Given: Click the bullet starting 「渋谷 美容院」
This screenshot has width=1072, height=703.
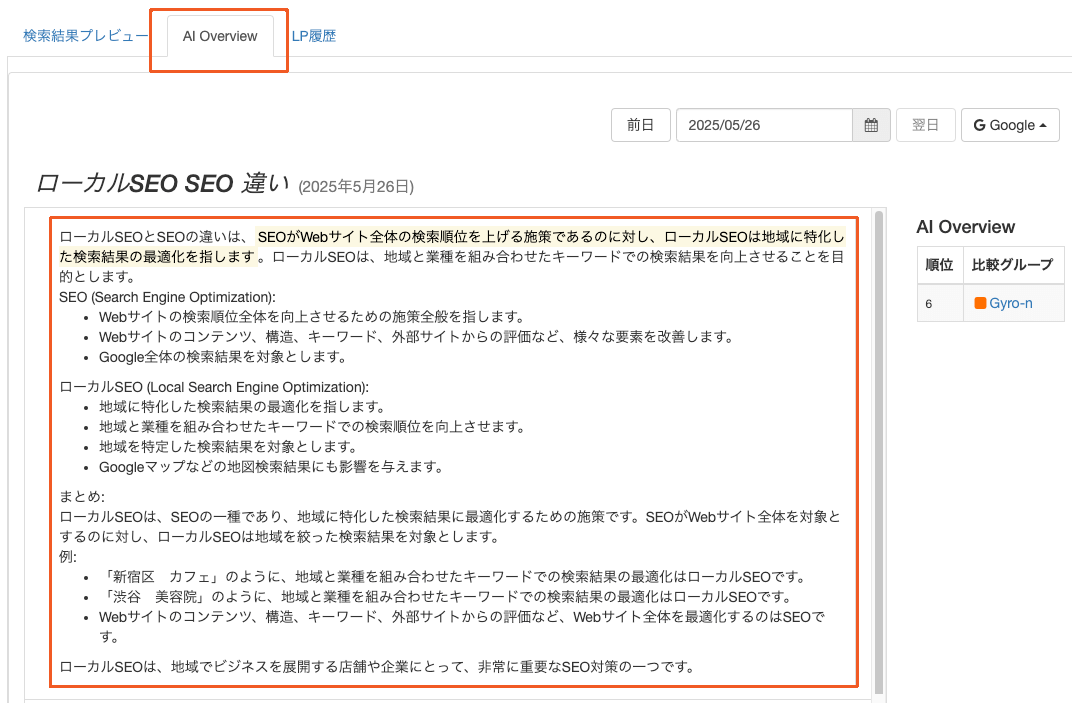Looking at the screenshot, I should (447, 597).
